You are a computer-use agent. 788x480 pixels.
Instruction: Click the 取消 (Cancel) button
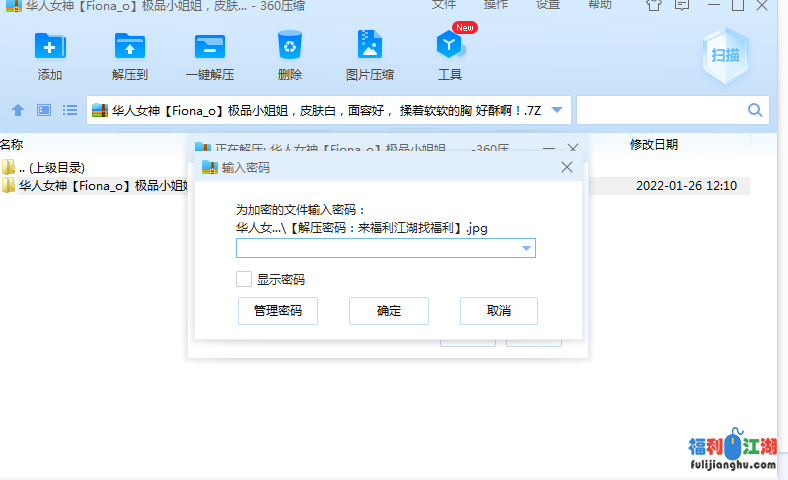click(499, 311)
